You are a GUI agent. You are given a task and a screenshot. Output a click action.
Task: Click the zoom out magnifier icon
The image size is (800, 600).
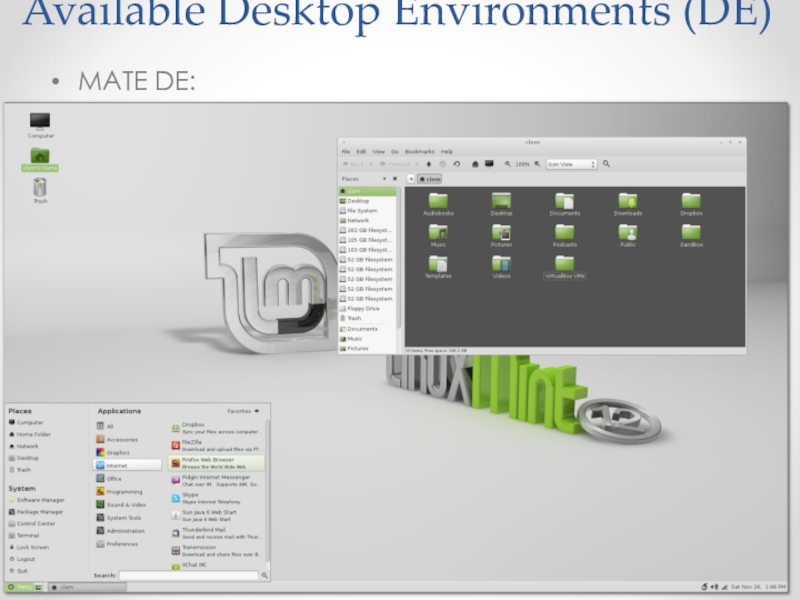pos(508,164)
